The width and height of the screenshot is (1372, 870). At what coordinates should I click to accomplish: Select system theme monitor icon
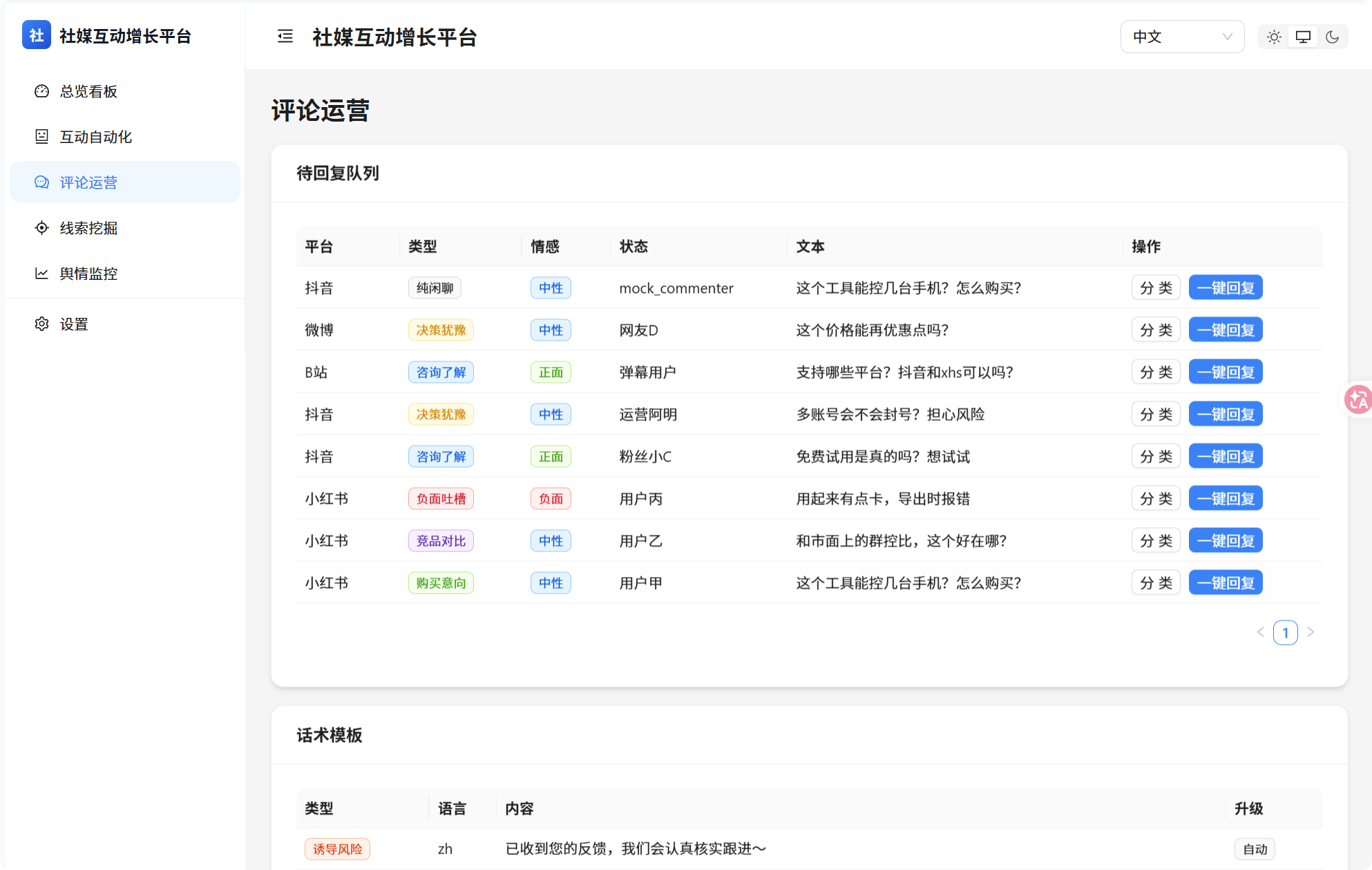click(x=1303, y=37)
